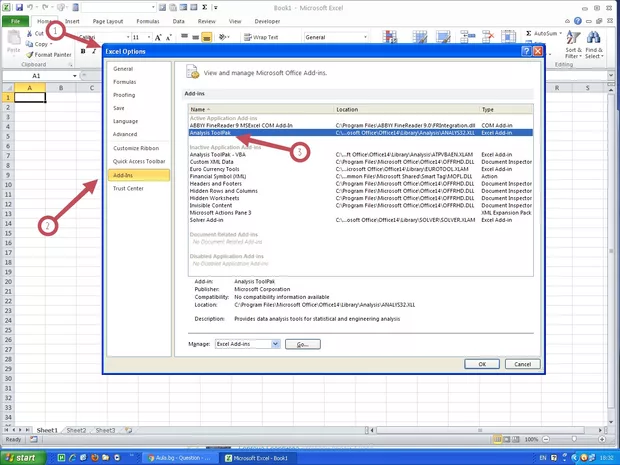Click the Excel Options help question-mark icon
Viewport: 620px width, 465px height.
tap(525, 50)
